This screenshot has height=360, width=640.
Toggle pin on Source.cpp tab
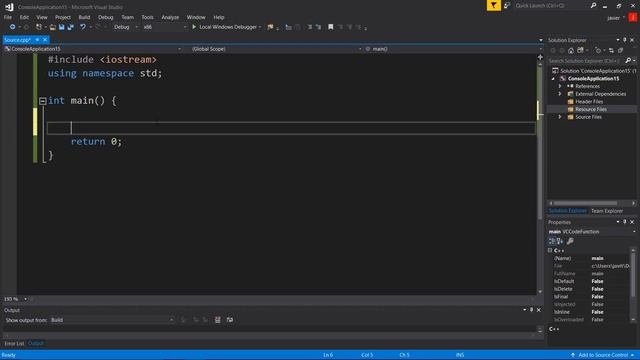pos(37,40)
